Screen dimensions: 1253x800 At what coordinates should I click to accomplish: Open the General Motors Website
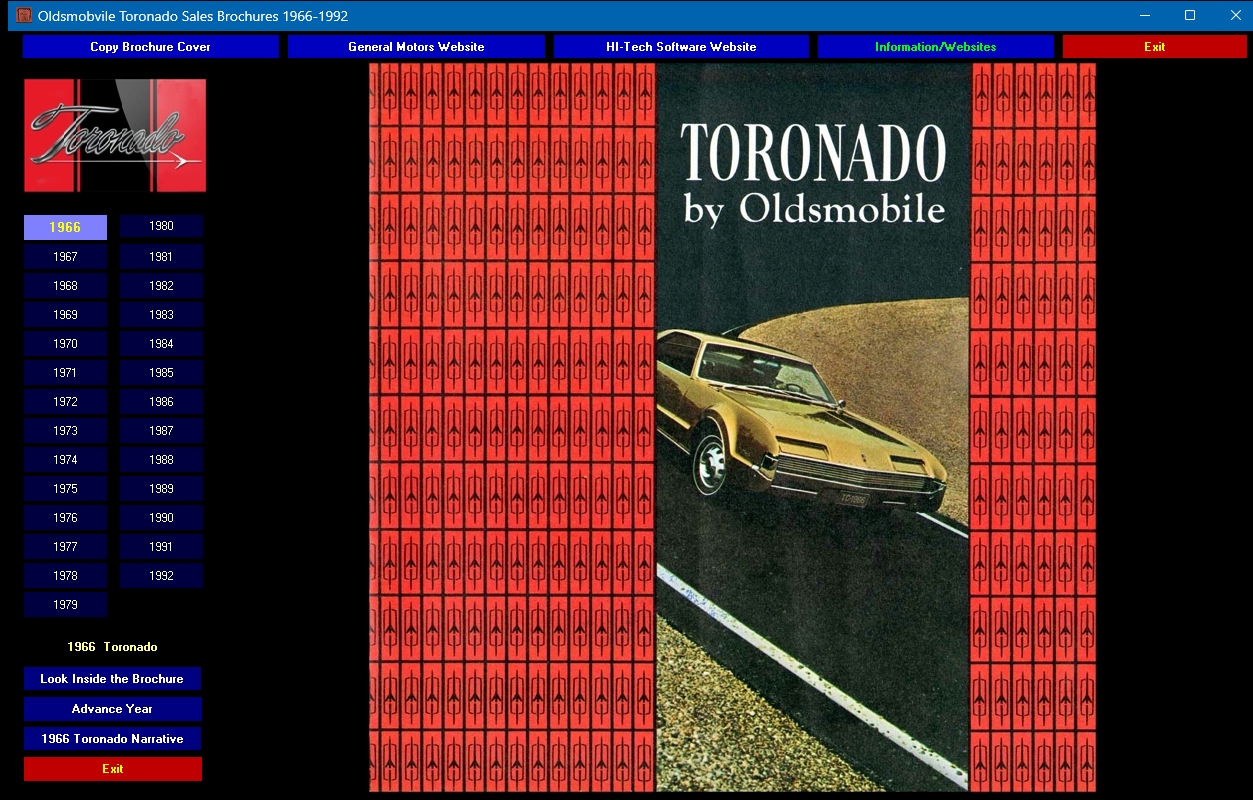416,47
